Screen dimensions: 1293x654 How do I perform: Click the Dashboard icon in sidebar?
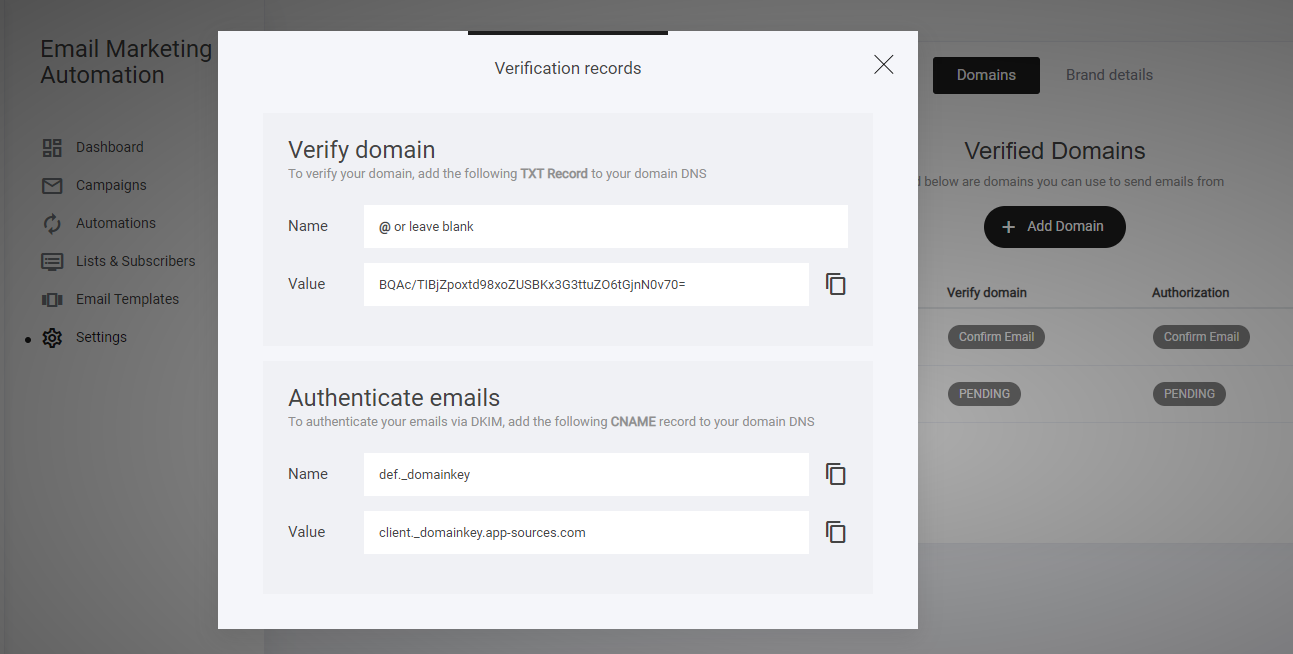pos(52,148)
